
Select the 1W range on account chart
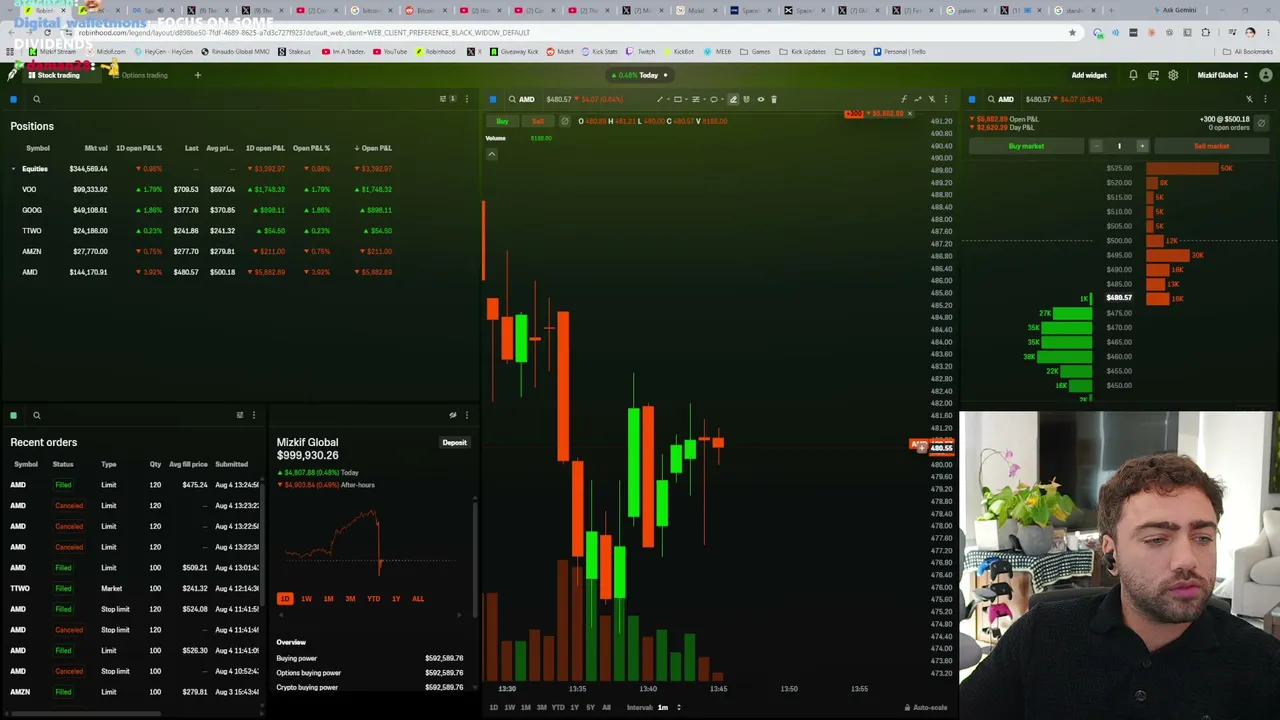[x=306, y=599]
